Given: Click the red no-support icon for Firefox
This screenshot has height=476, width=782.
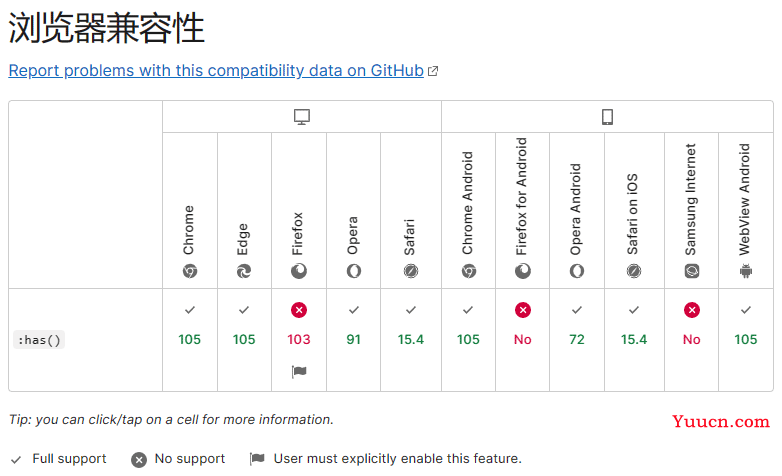Looking at the screenshot, I should (299, 310).
